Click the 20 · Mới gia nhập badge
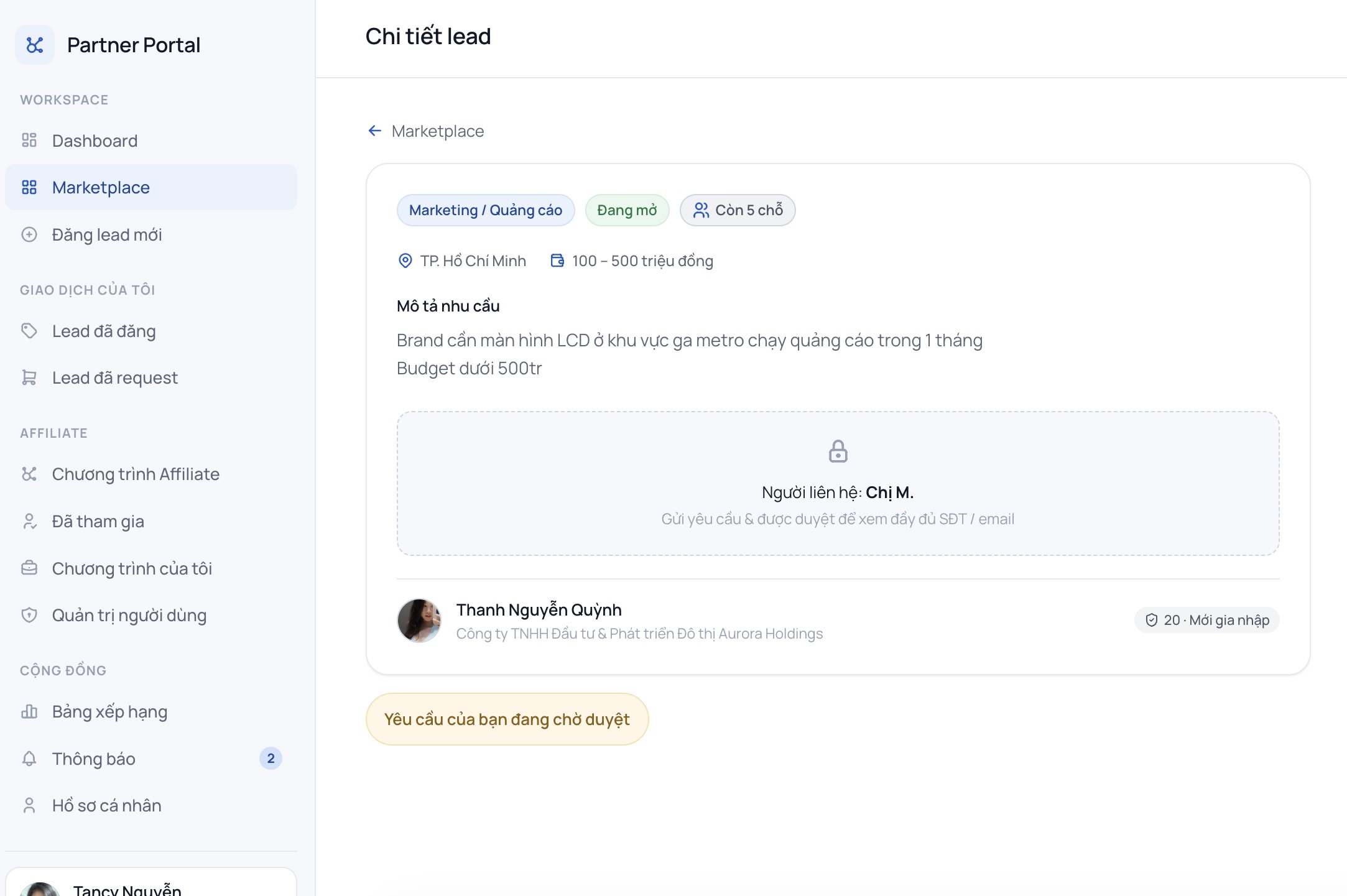Screen dimensions: 1347x896 tap(1207, 620)
